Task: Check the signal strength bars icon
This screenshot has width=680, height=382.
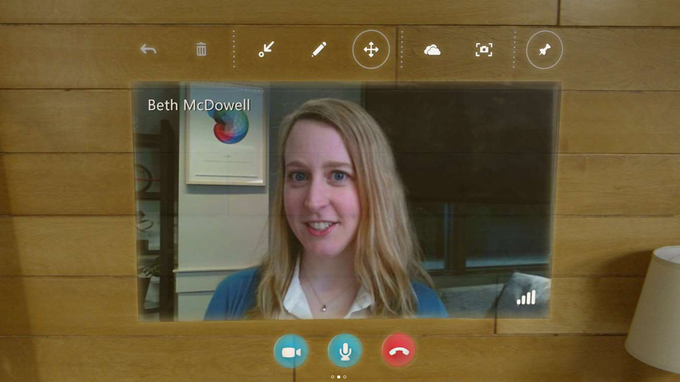Action: 526,298
